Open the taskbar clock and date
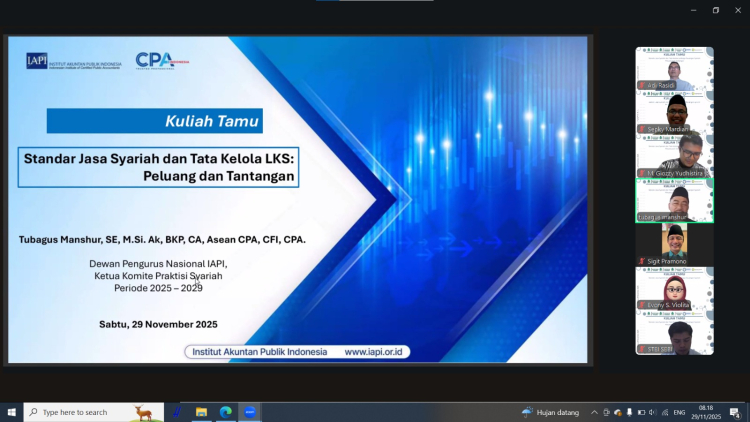Viewport: 750px width, 422px height. [706, 412]
